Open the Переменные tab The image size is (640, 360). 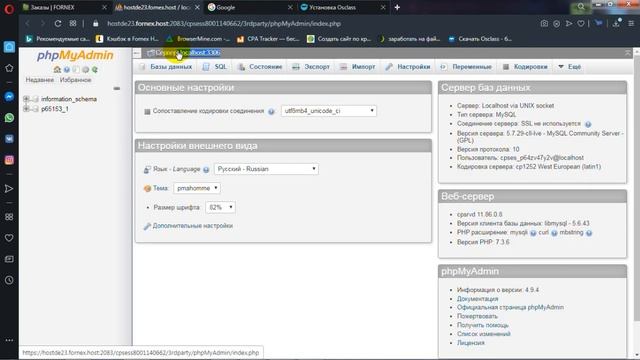pyautogui.click(x=466, y=67)
